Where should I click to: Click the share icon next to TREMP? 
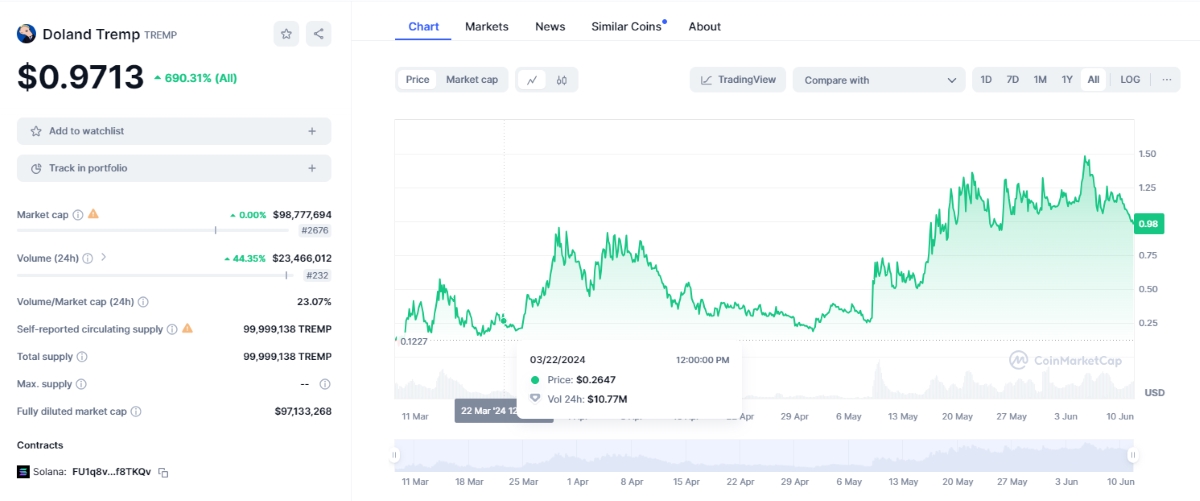[318, 34]
